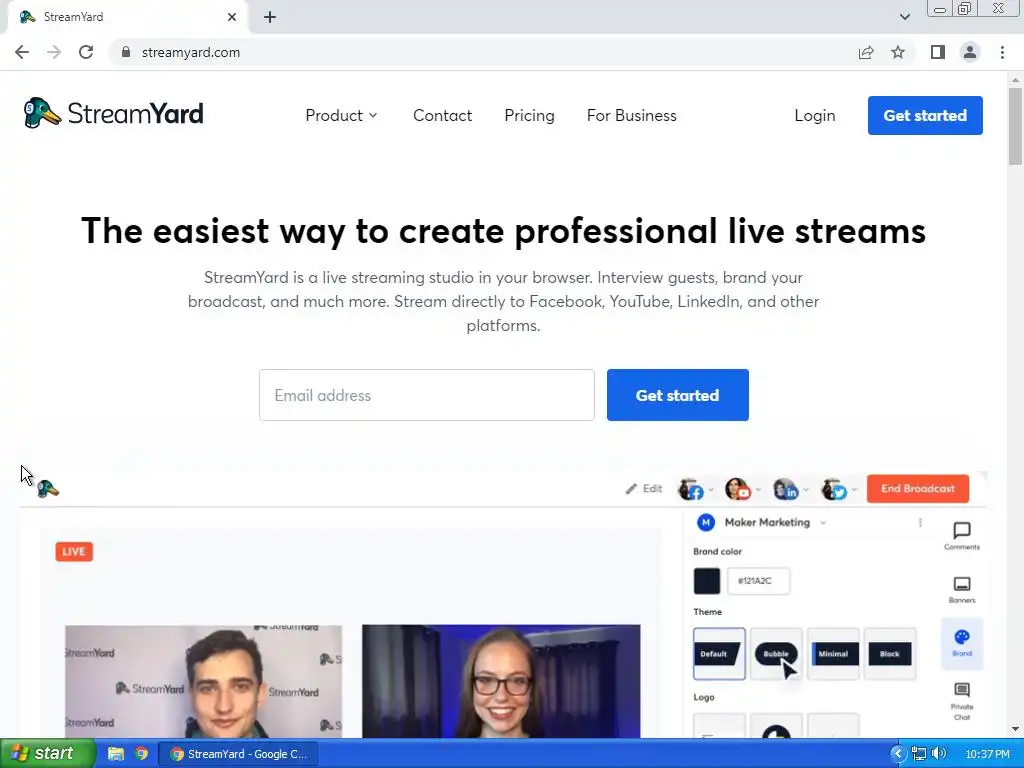This screenshot has width=1024, height=768.
Task: Bookmark this page with star icon
Action: [x=898, y=52]
